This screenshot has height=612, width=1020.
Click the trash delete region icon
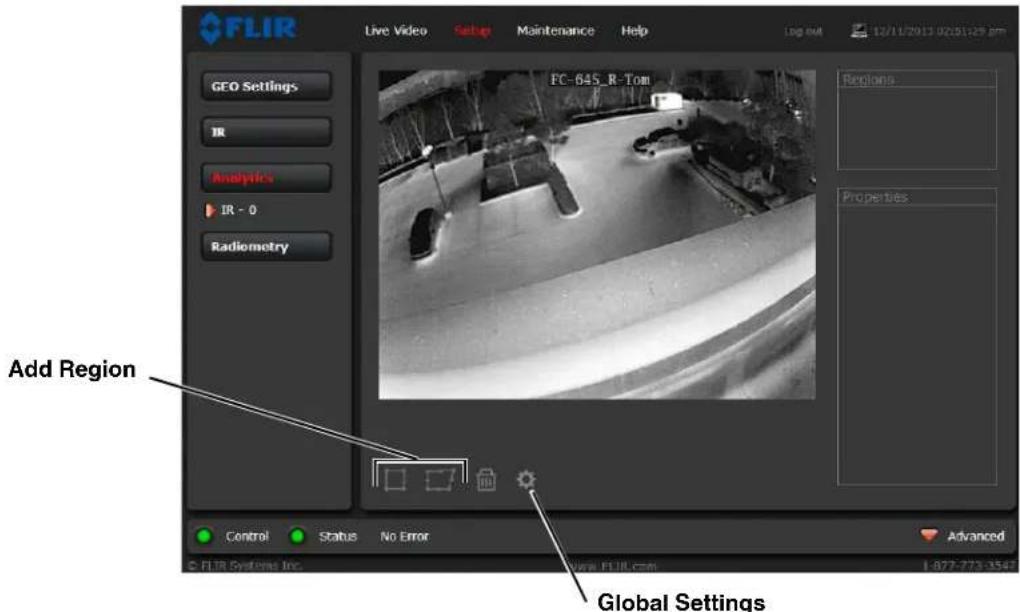[486, 480]
